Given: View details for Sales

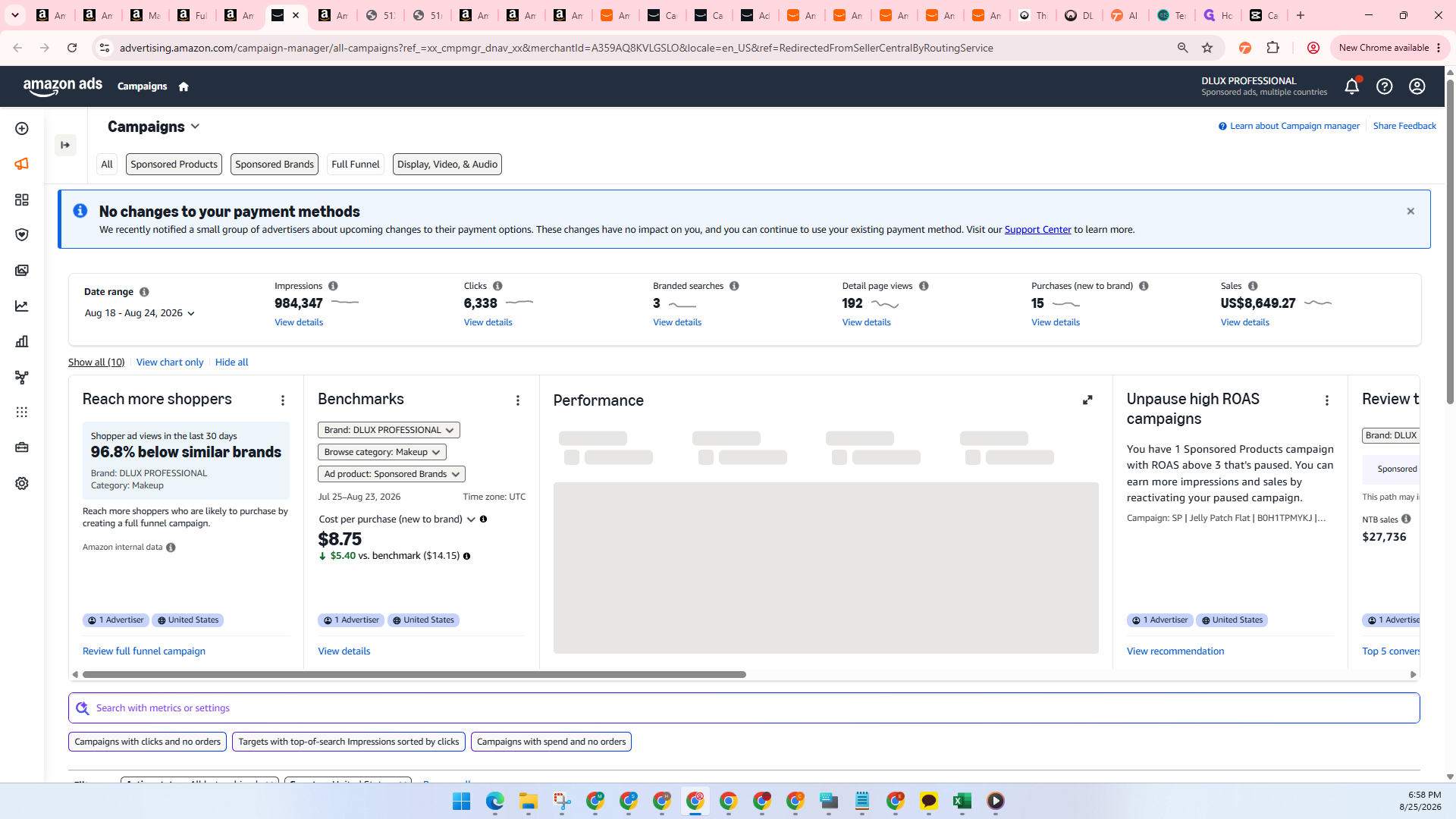Looking at the screenshot, I should pos(1244,322).
